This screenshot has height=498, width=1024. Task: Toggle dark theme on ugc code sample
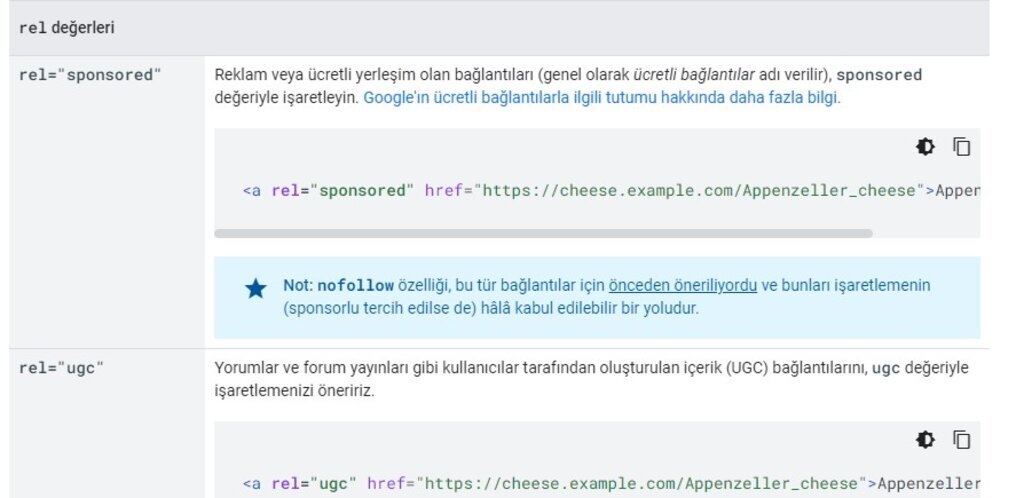[x=925, y=440]
